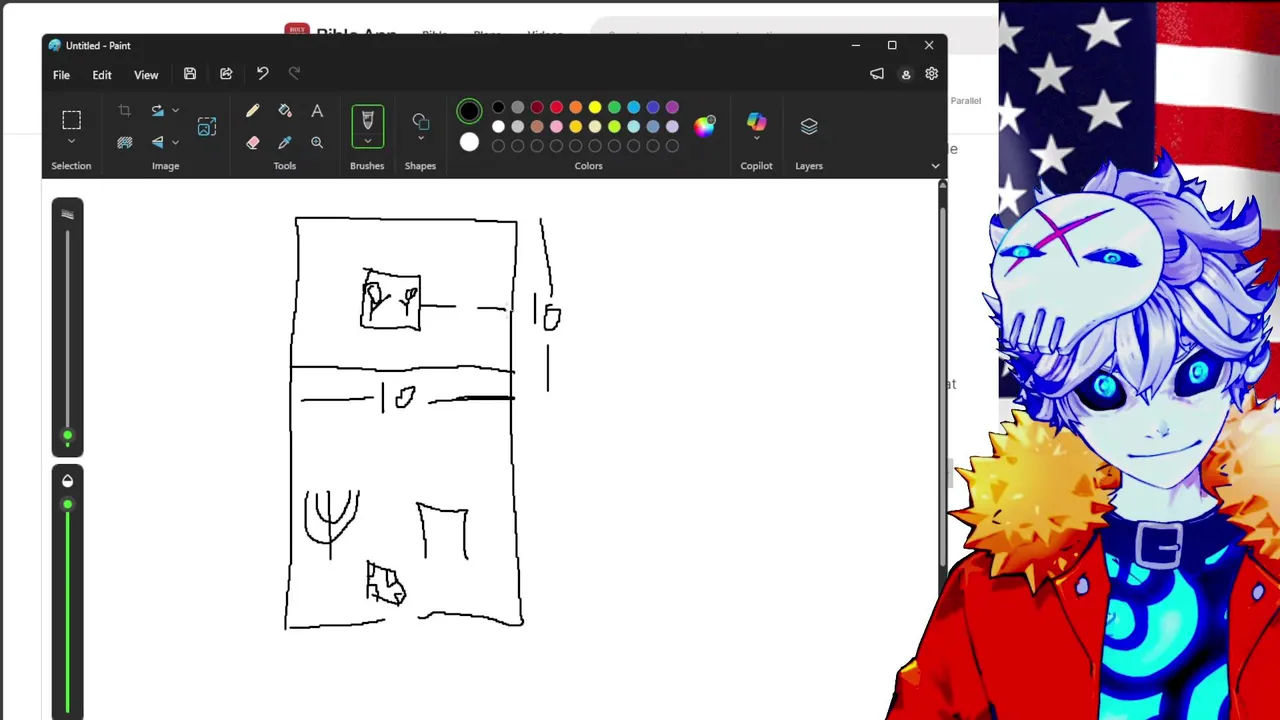Pick the red color swatch
Viewport: 1280px width, 720px height.
coord(556,107)
